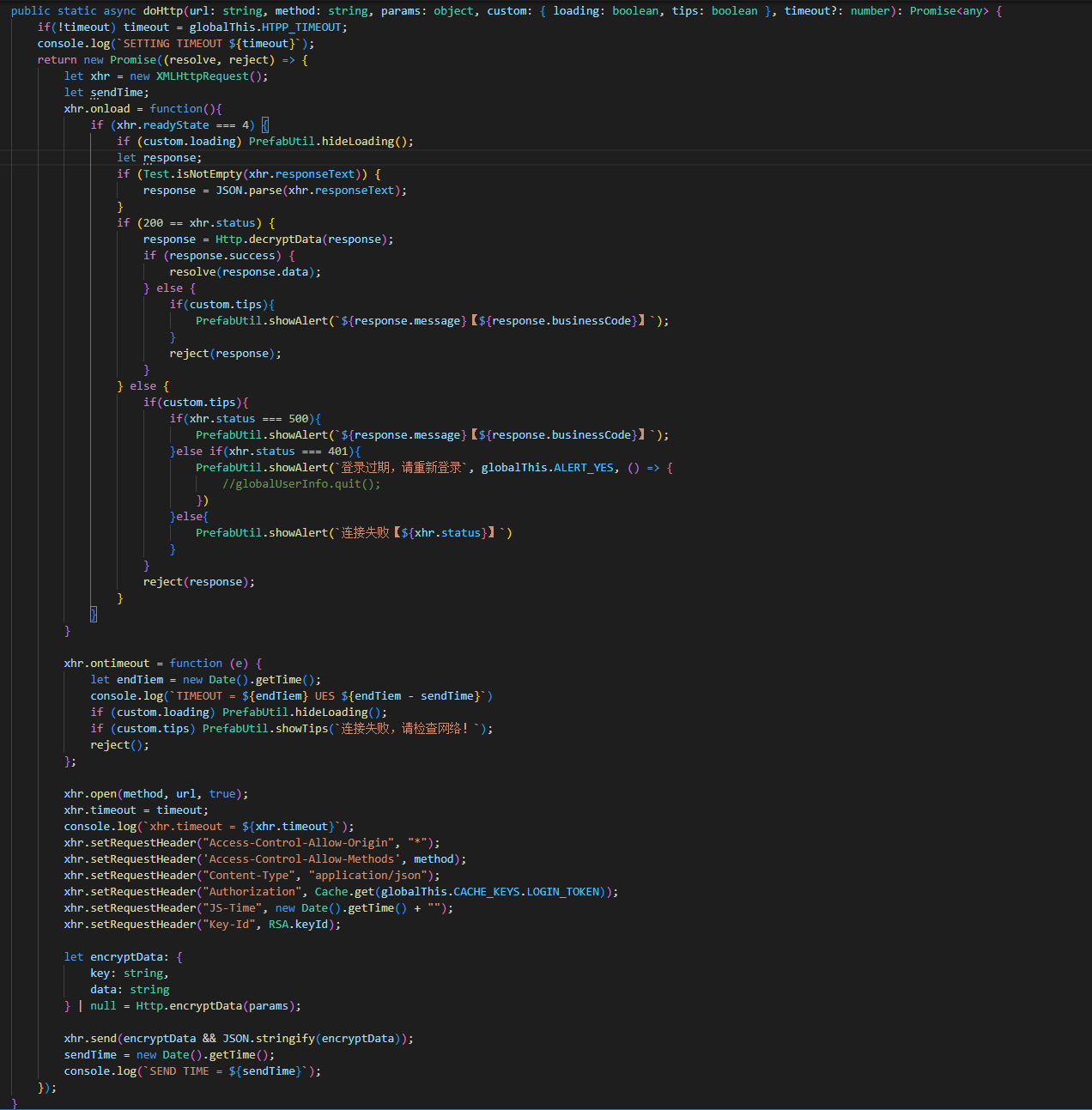
Task: Click the RSA.keyId argument
Action: [x=298, y=925]
